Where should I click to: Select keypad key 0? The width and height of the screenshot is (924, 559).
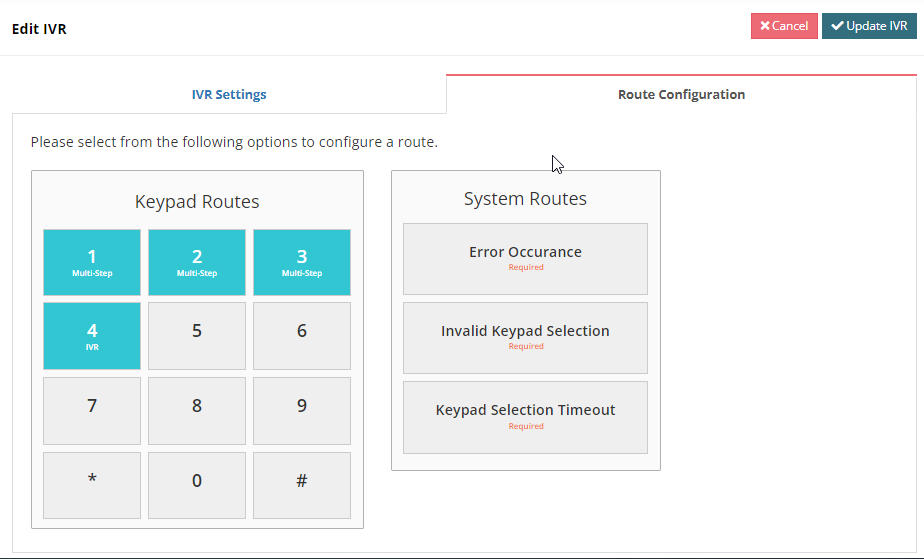click(x=197, y=485)
